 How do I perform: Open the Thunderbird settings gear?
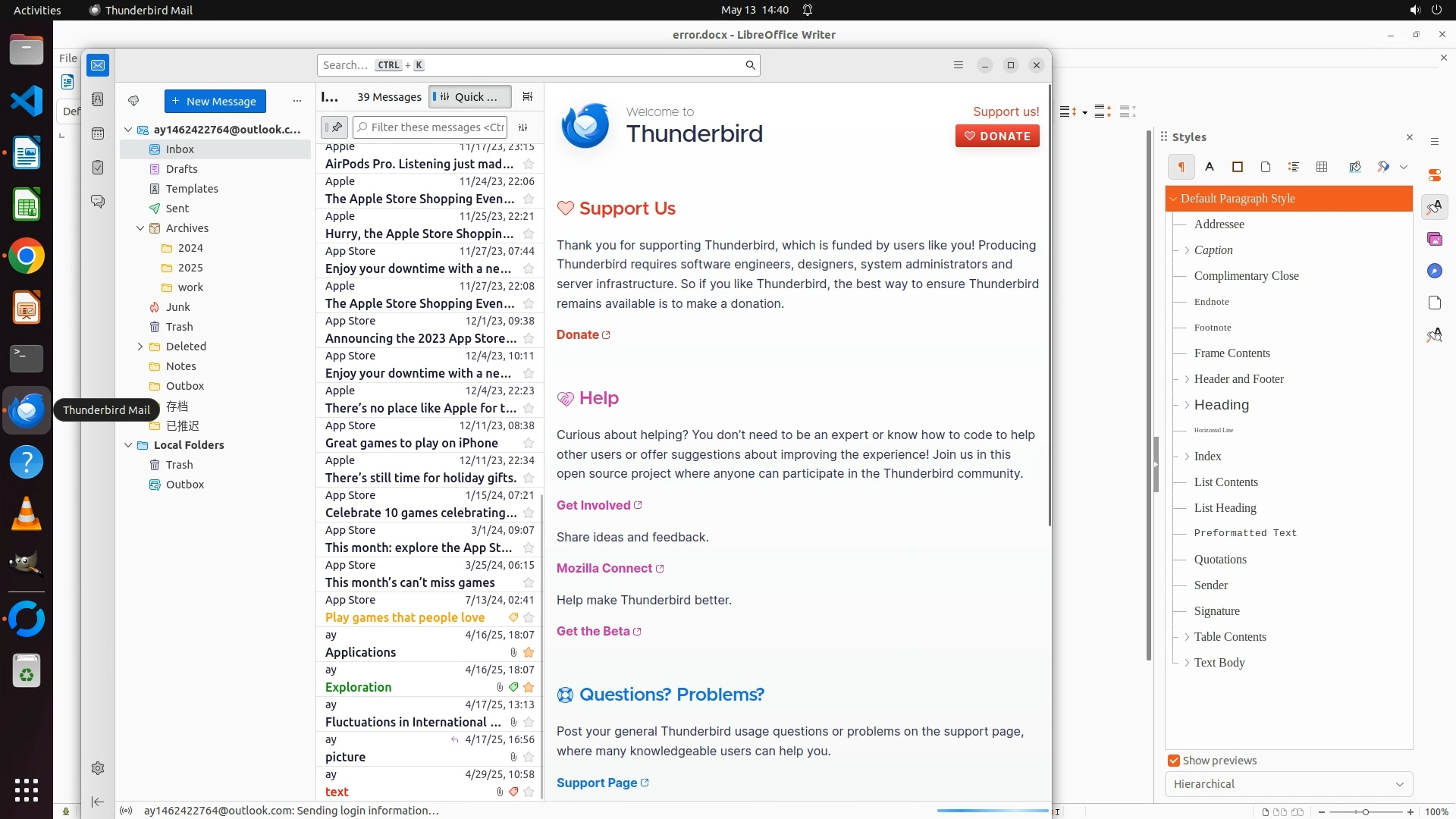[x=98, y=768]
